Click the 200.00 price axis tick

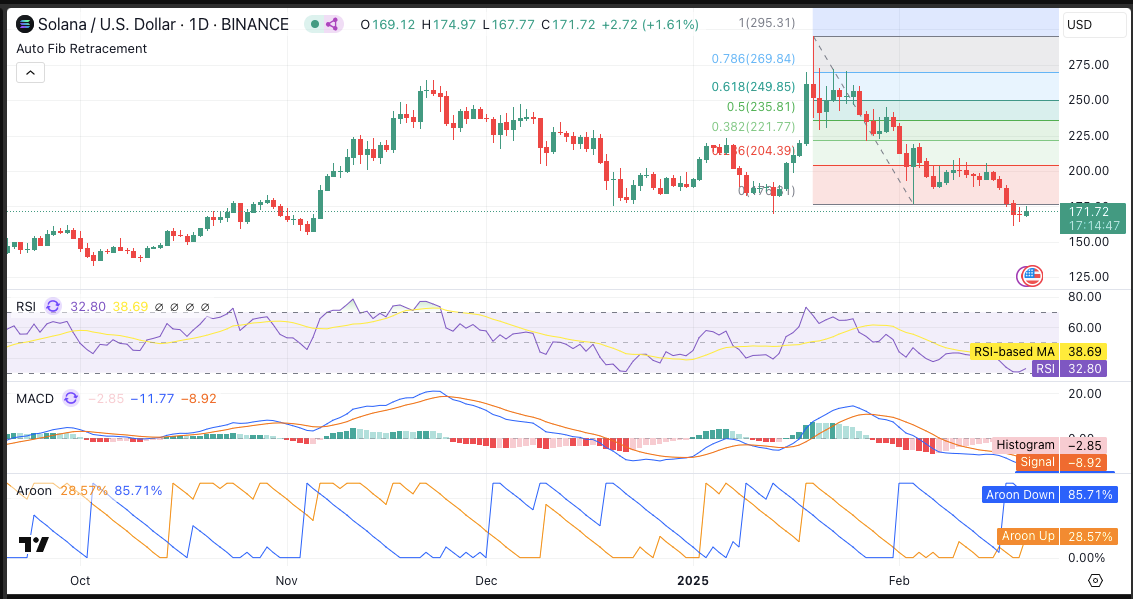point(1089,171)
